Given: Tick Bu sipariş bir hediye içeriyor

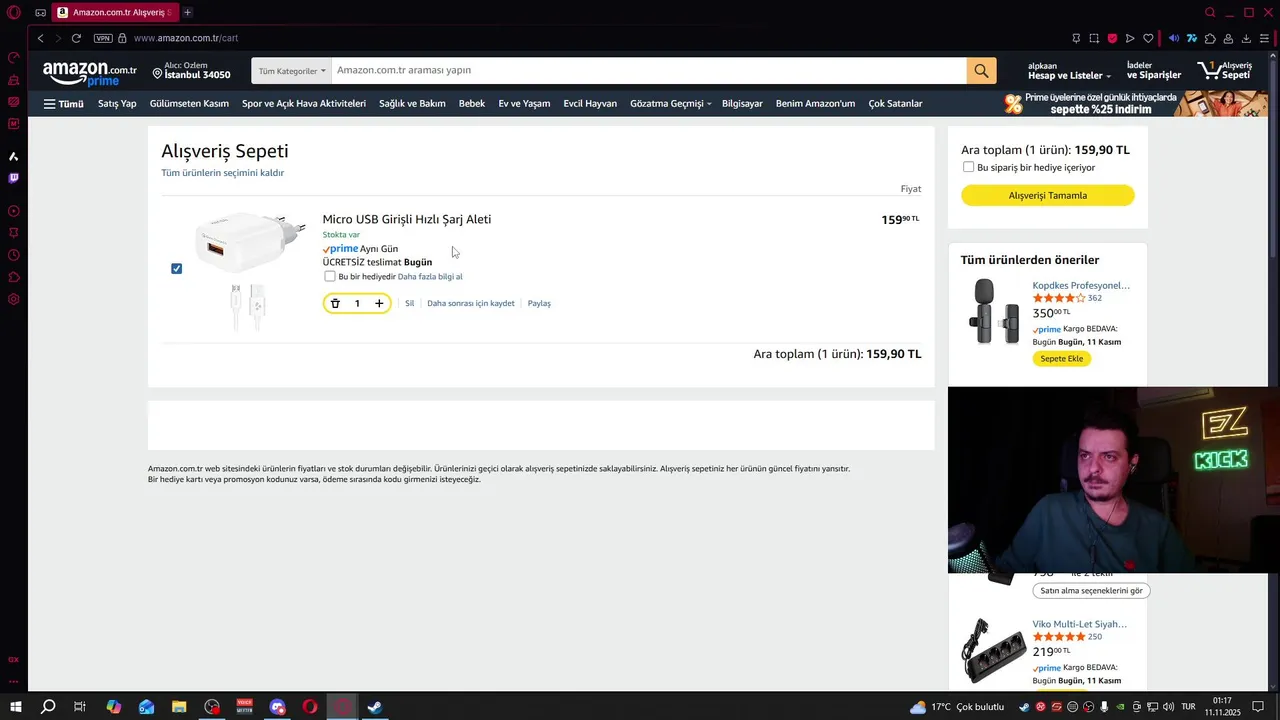Looking at the screenshot, I should tap(968, 167).
